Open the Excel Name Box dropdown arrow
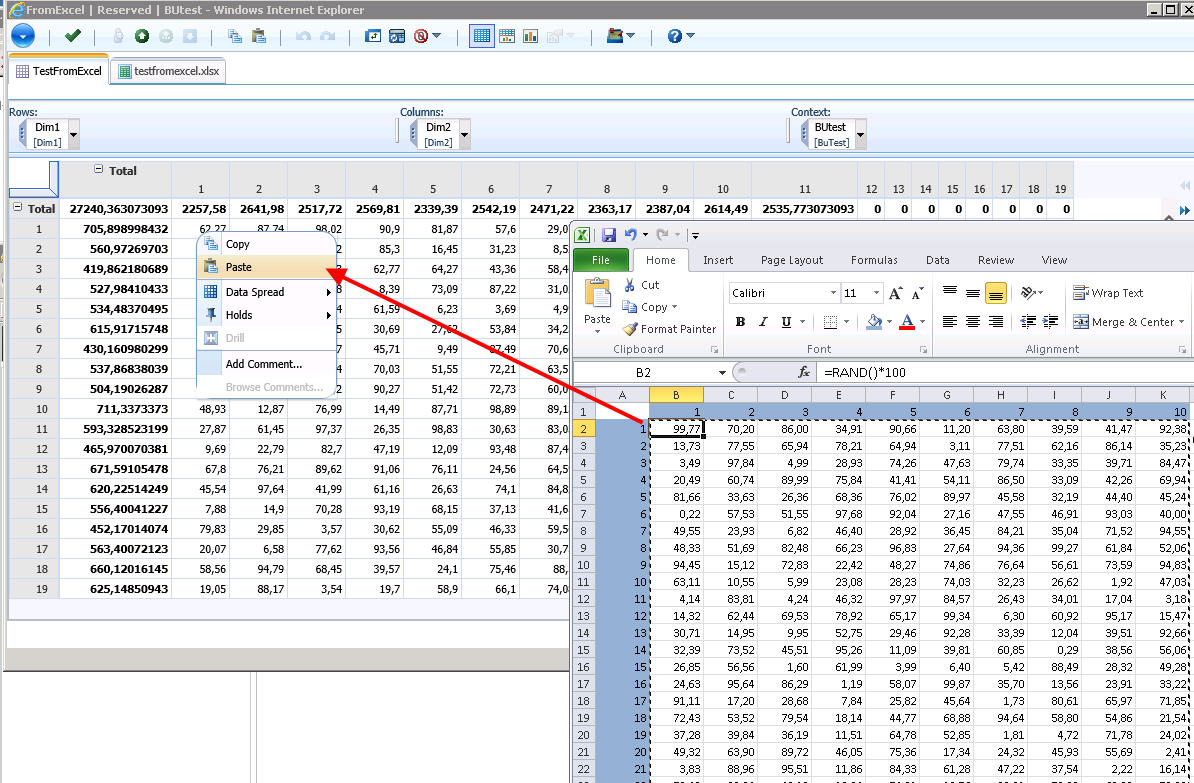The width and height of the screenshot is (1194, 783). tap(722, 372)
